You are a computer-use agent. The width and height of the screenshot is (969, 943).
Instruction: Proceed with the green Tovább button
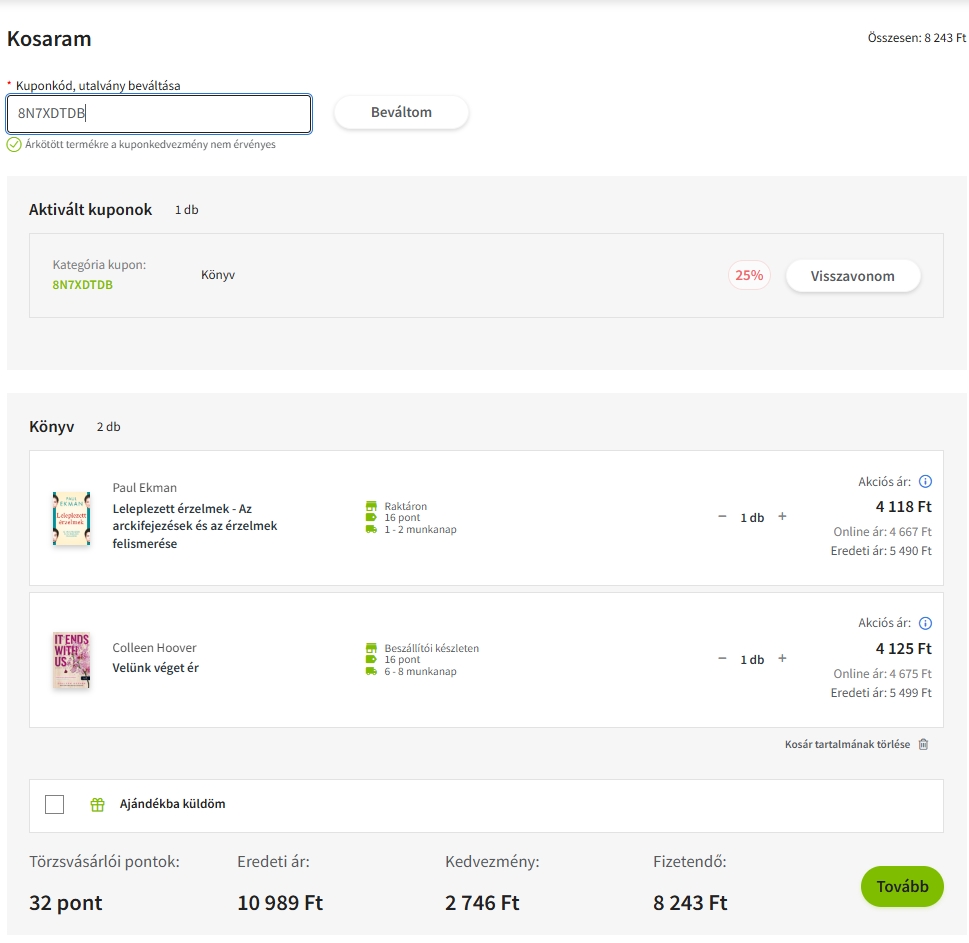click(x=901, y=886)
